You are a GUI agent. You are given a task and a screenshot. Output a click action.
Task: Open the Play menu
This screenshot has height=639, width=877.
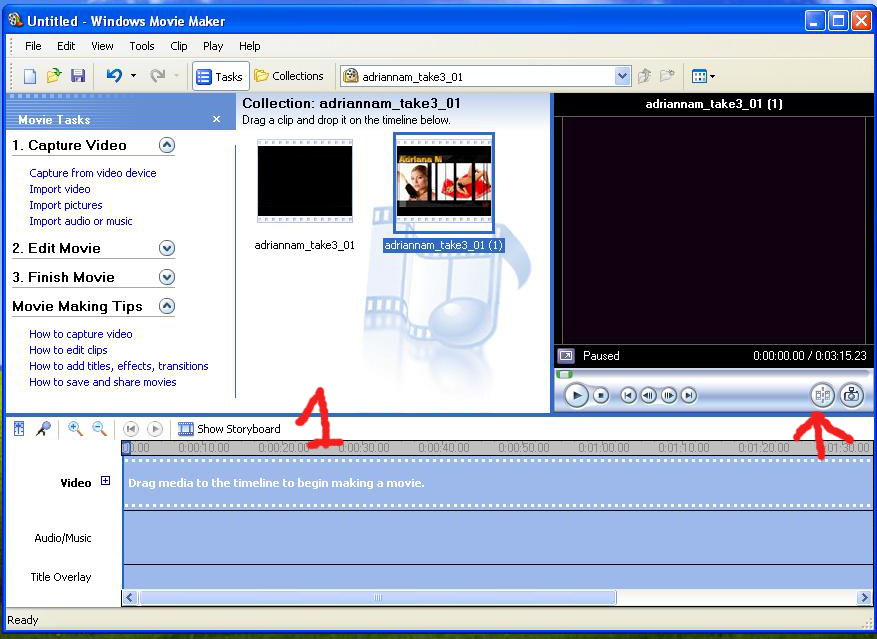point(213,46)
